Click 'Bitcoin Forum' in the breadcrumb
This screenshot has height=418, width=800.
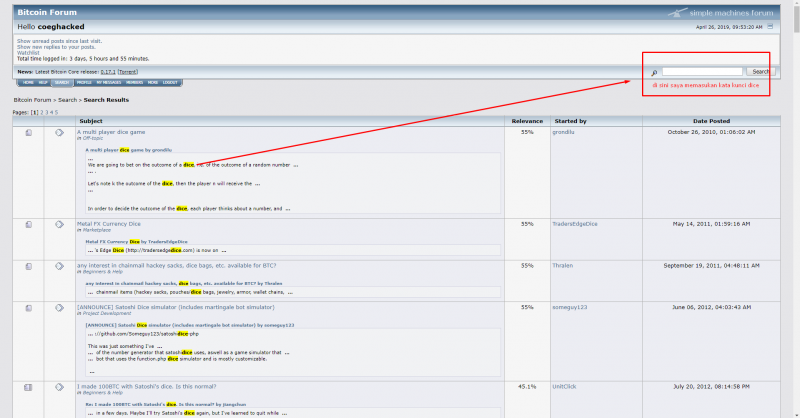[32, 100]
